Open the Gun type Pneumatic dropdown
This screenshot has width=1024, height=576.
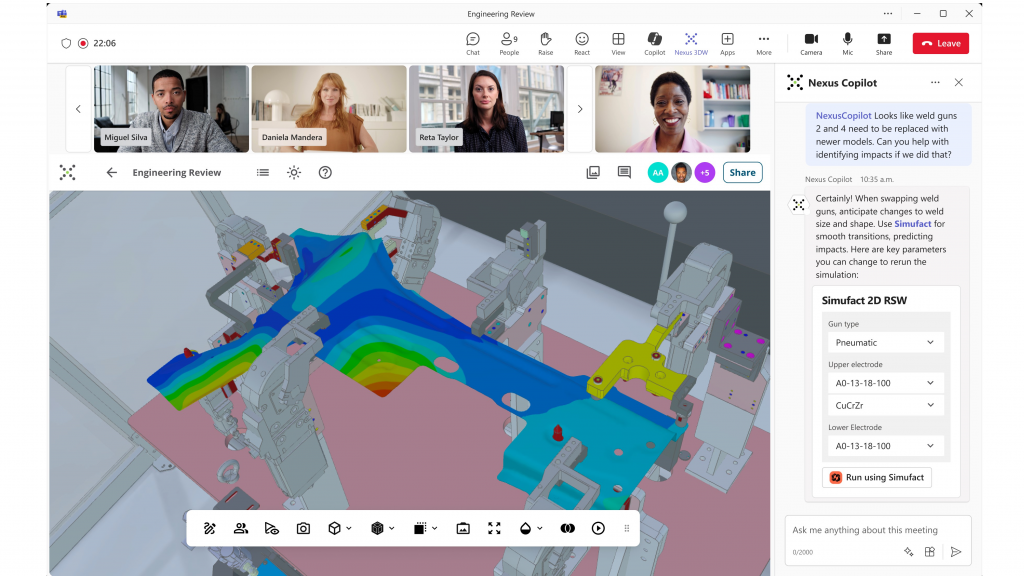click(884, 341)
